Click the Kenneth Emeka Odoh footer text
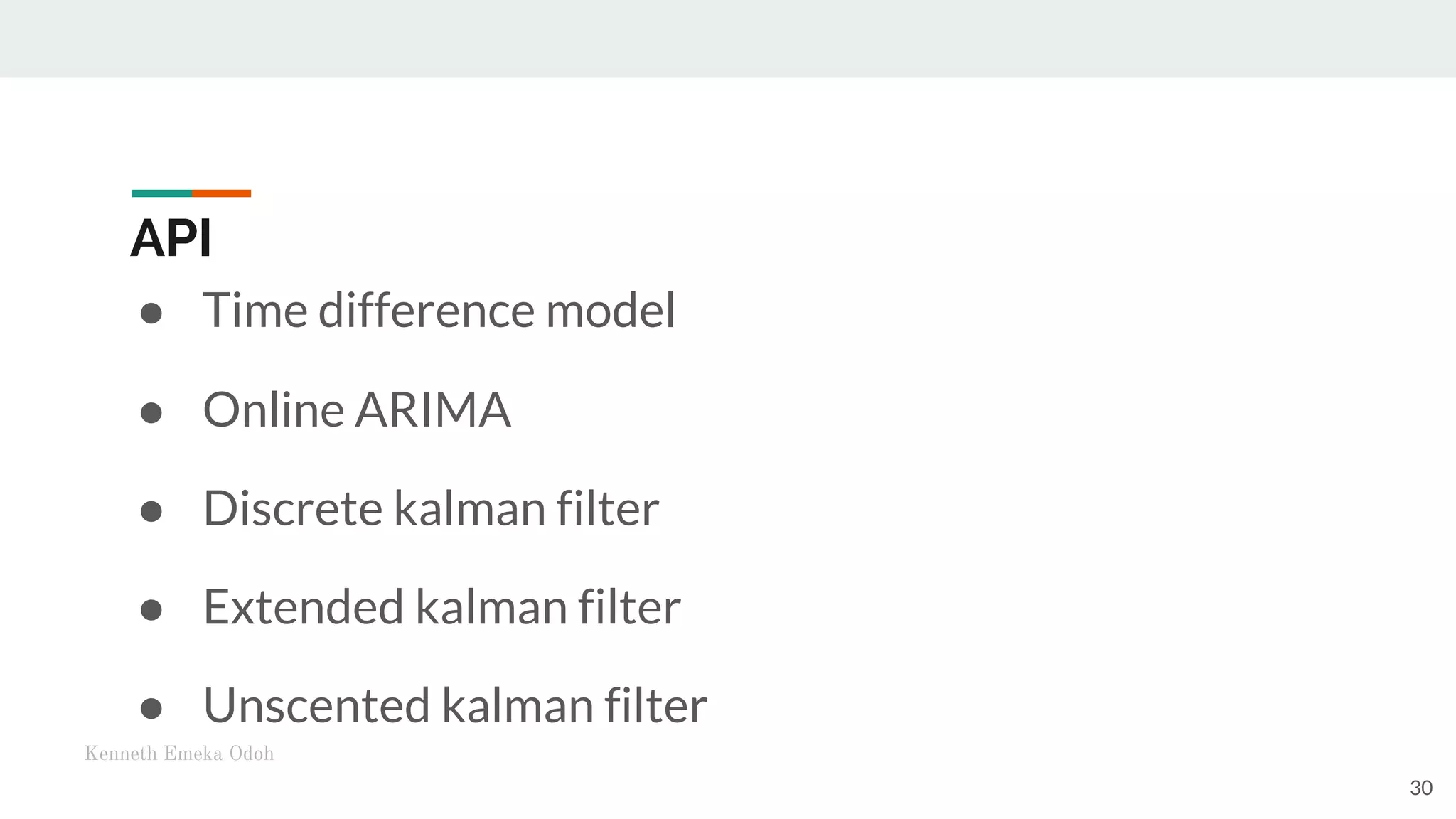 (179, 754)
